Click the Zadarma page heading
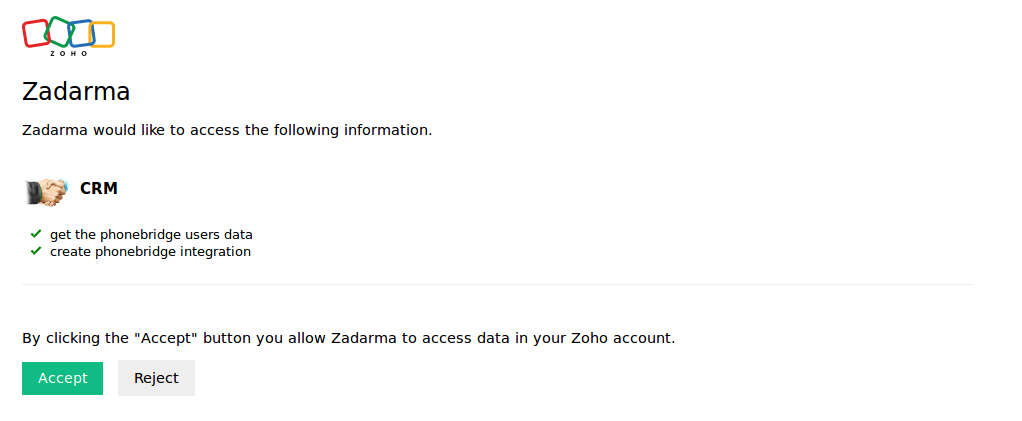This screenshot has width=1022, height=421. [76, 92]
